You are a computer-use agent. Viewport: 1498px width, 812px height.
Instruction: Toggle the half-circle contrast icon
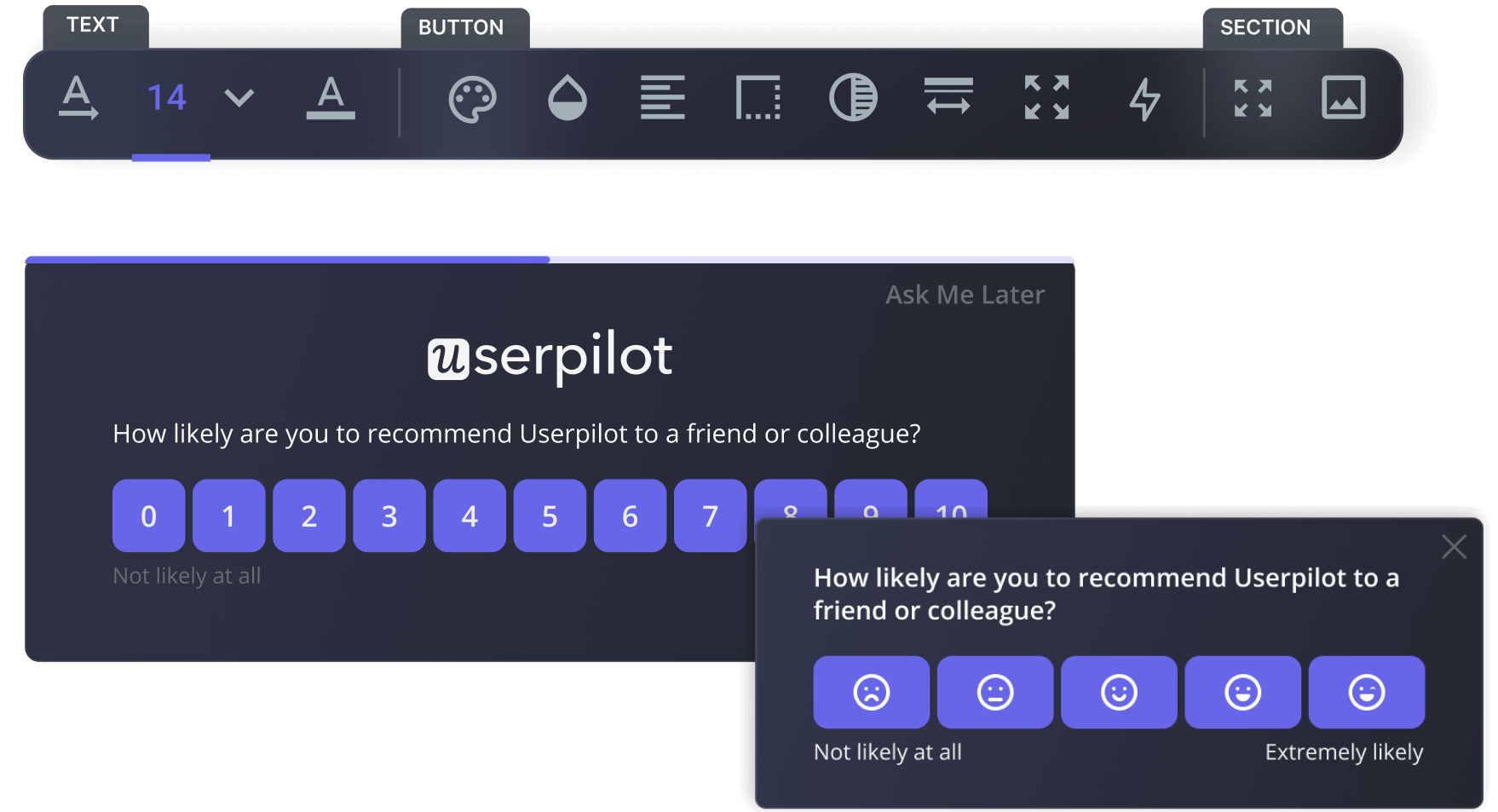click(853, 98)
